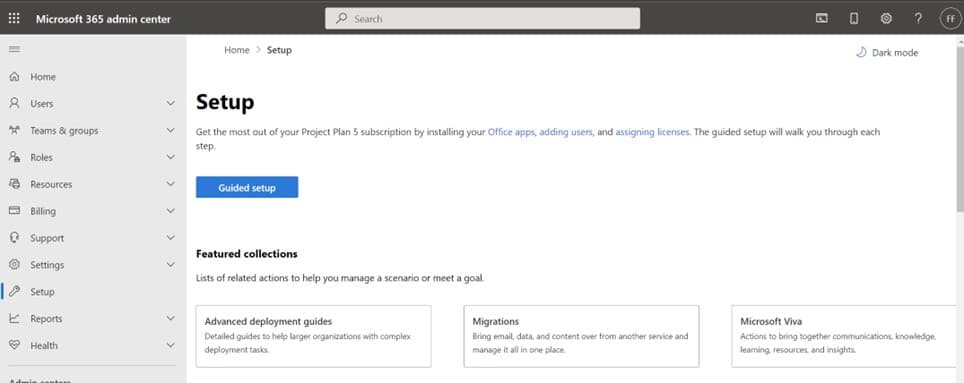Click the Home house icon in sidebar
Image resolution: width=964 pixels, height=383 pixels.
point(15,77)
